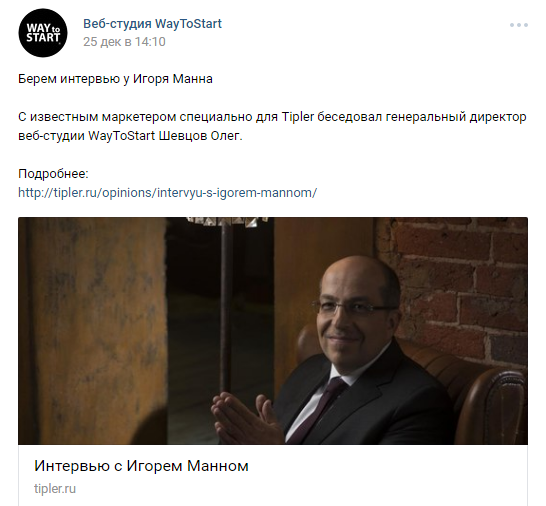The image size is (546, 506).
Task: Open the preview photo of man in suit
Action: (x=273, y=331)
